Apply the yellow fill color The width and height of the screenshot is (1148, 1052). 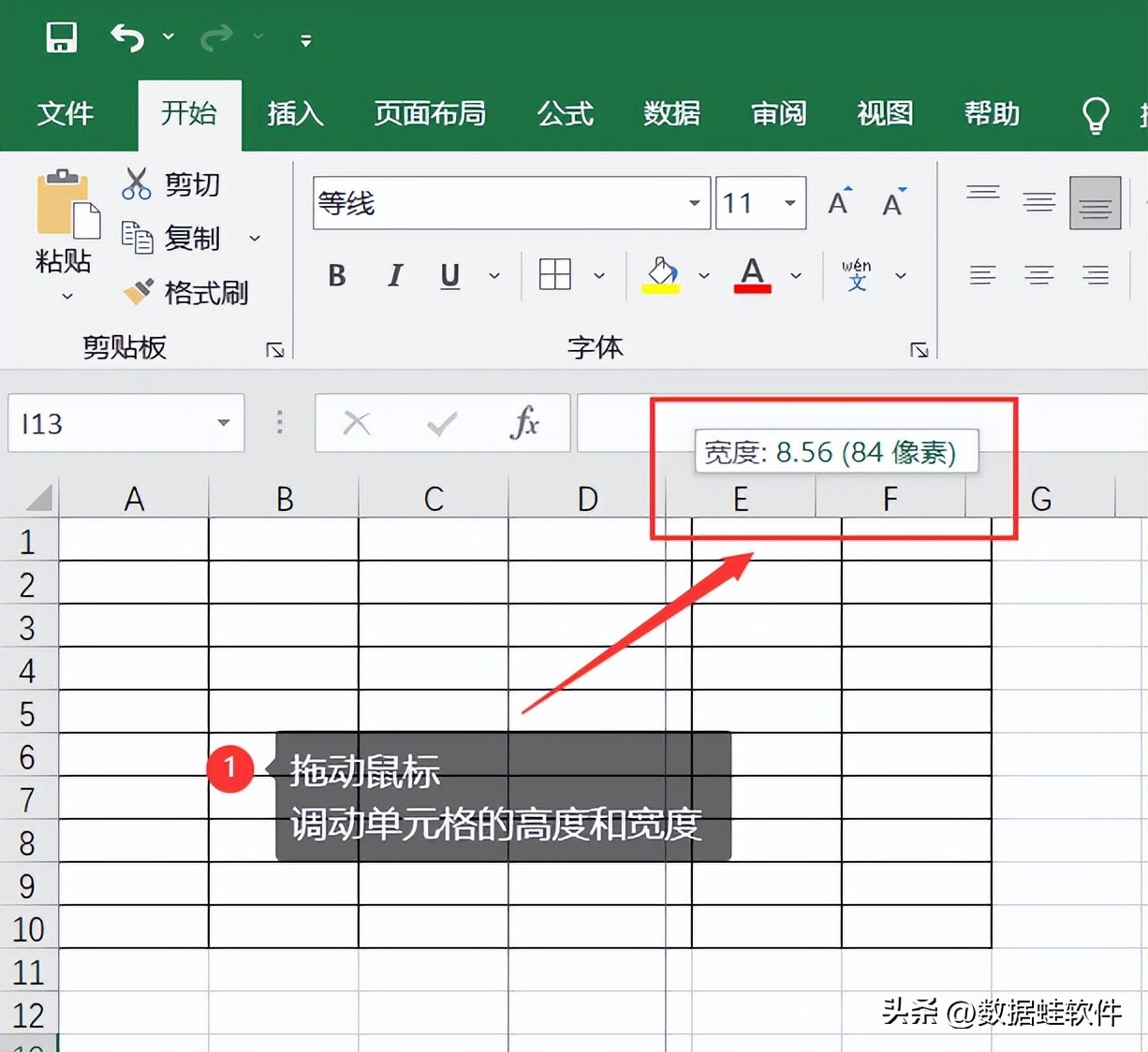(x=661, y=275)
